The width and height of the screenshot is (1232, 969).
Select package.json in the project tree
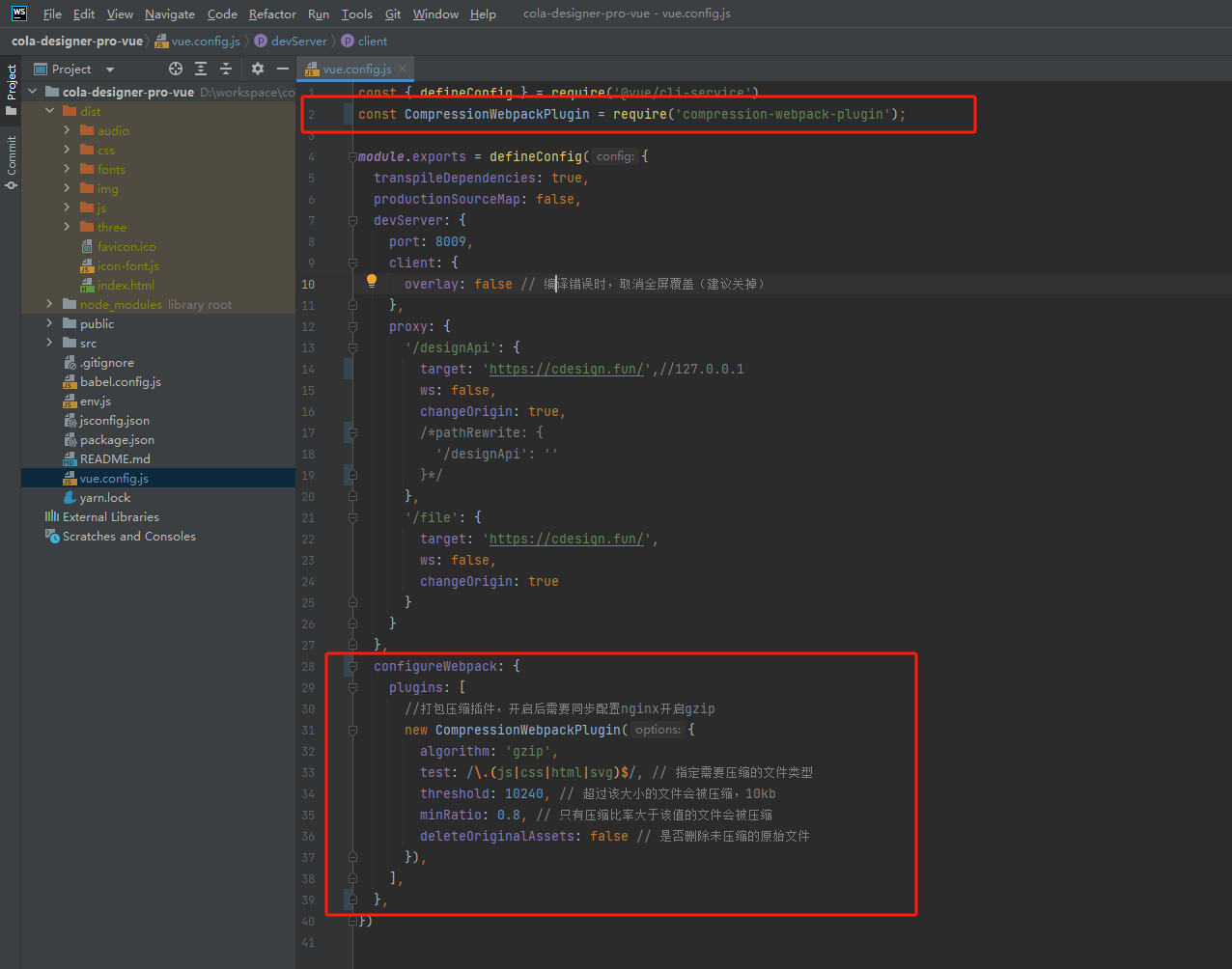point(117,439)
